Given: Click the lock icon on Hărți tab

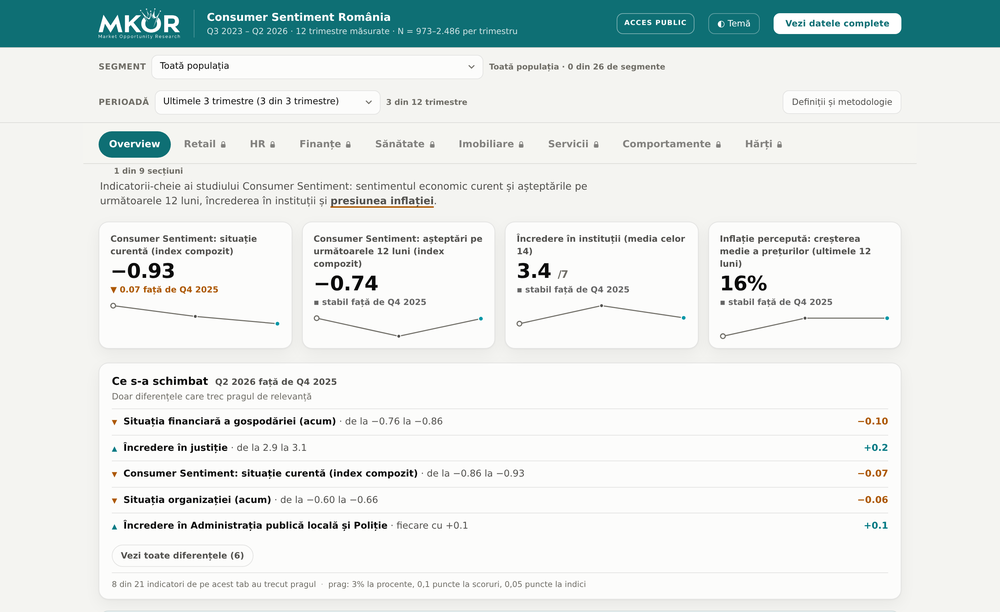Looking at the screenshot, I should (779, 145).
